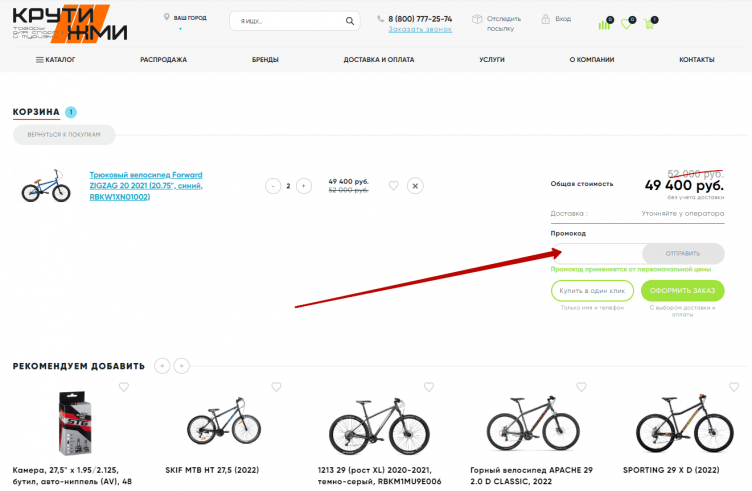Click the search magnifier icon

(x=349, y=21)
